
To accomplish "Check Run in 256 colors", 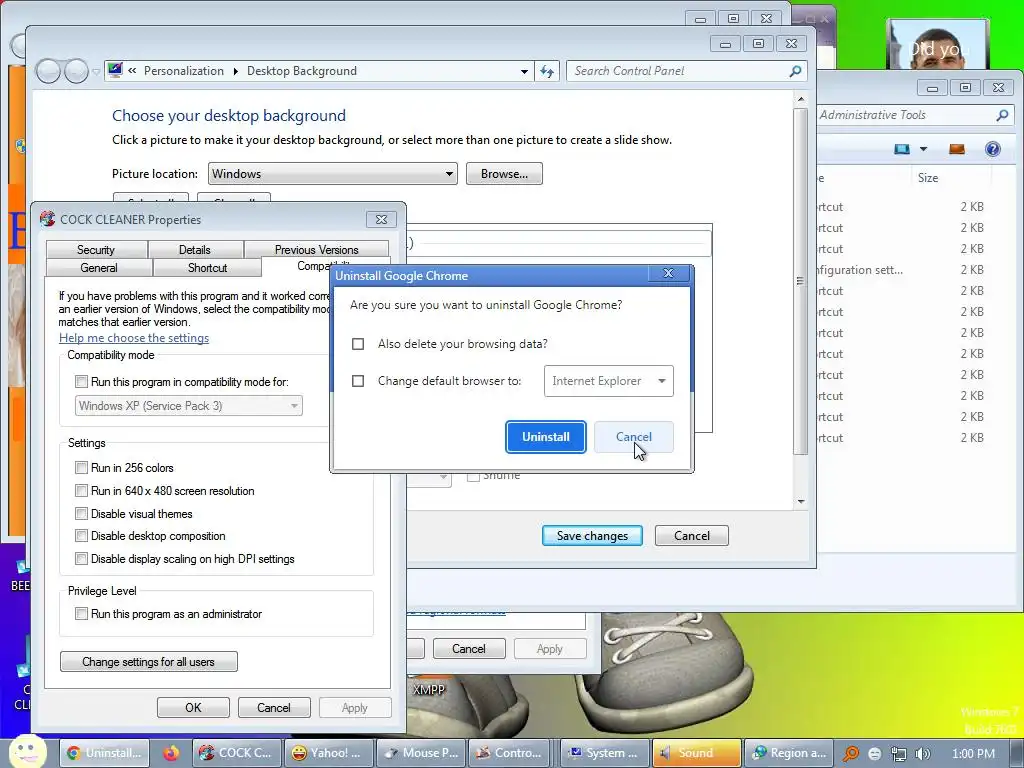I will pyautogui.click(x=82, y=468).
